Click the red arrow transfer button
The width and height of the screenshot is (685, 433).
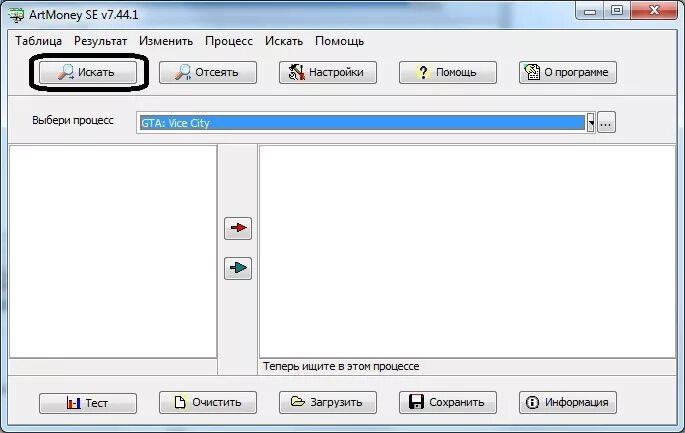(x=238, y=228)
